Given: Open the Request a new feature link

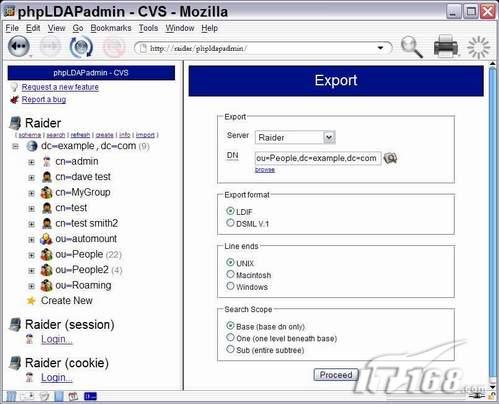Looking at the screenshot, I should [x=60, y=87].
